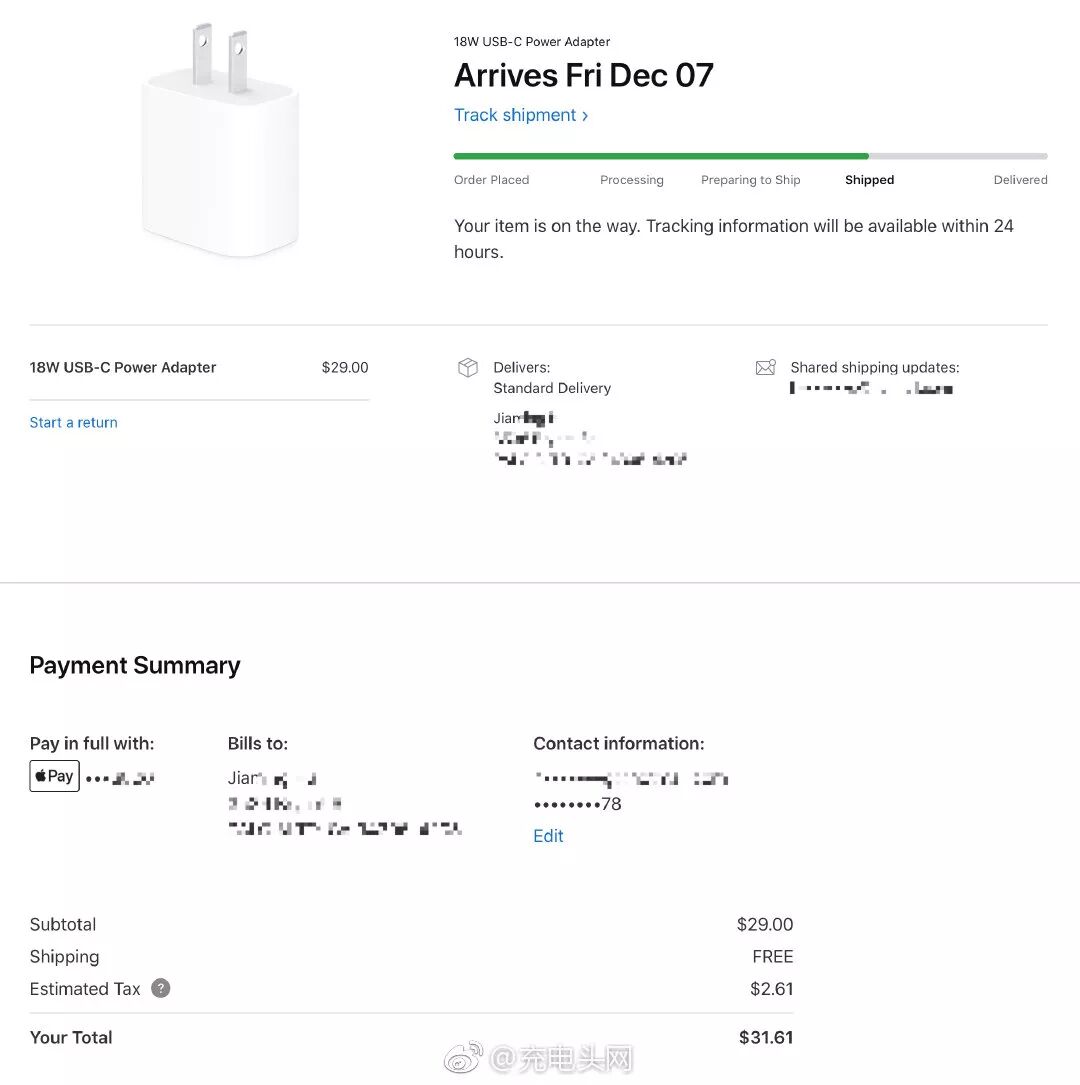The width and height of the screenshot is (1080, 1085).
Task: Click the Payment Summary heading
Action: [135, 665]
